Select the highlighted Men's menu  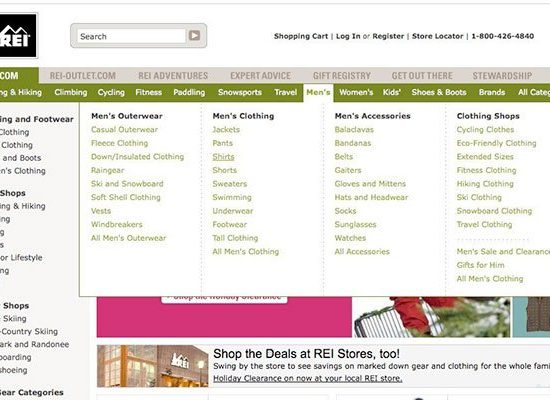pos(318,92)
